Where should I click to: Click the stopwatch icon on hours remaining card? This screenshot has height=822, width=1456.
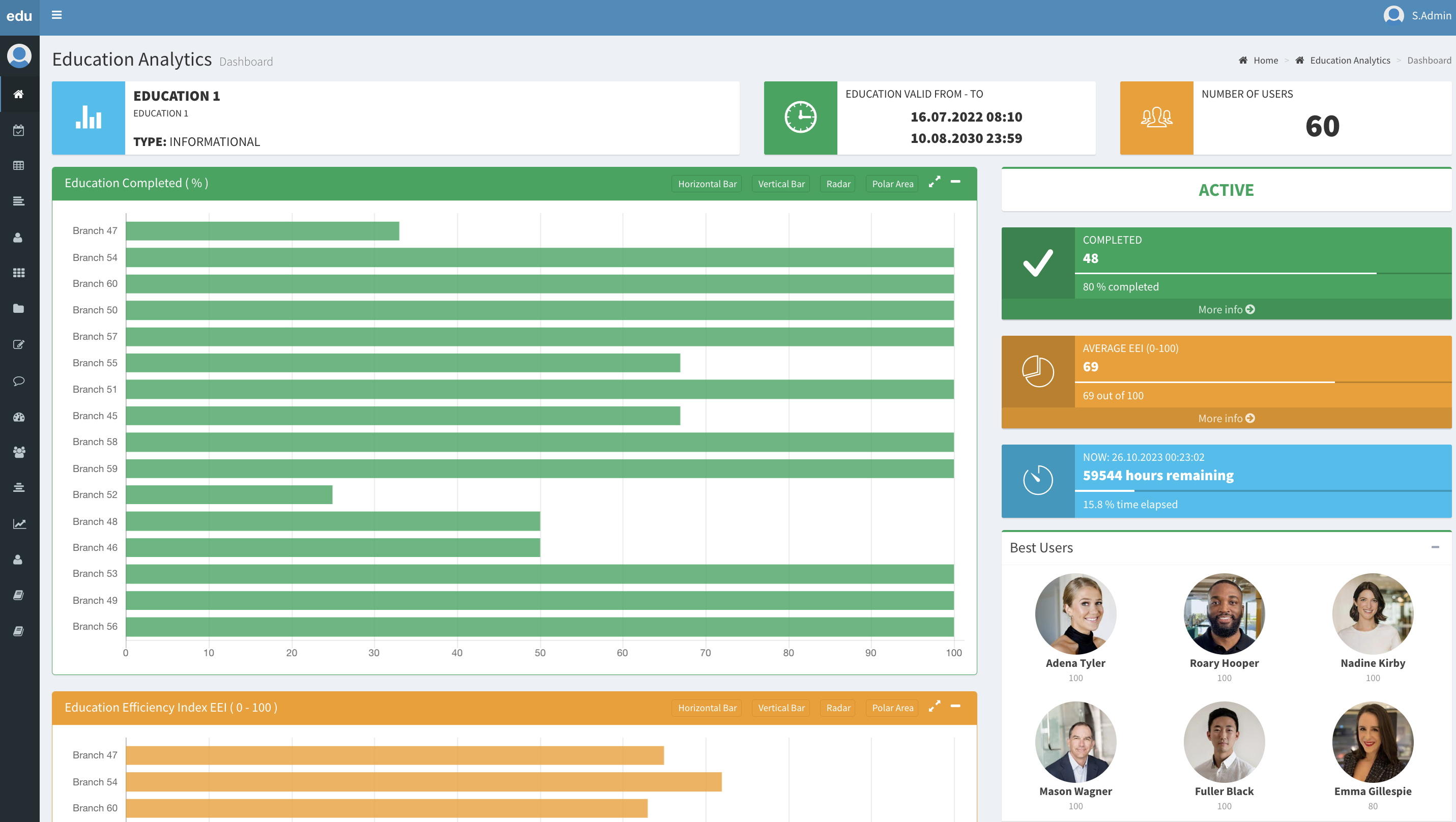1038,480
